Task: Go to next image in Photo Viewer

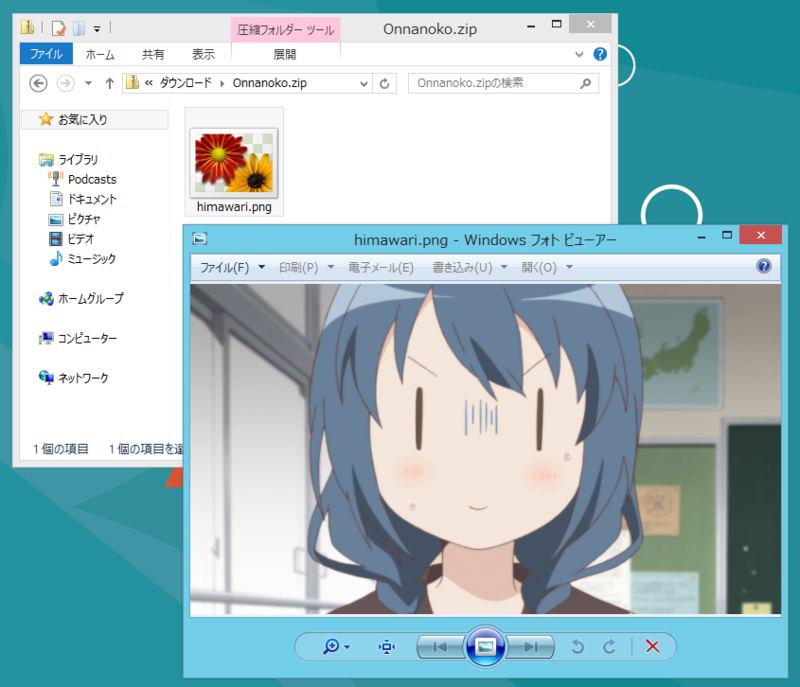Action: click(x=531, y=647)
